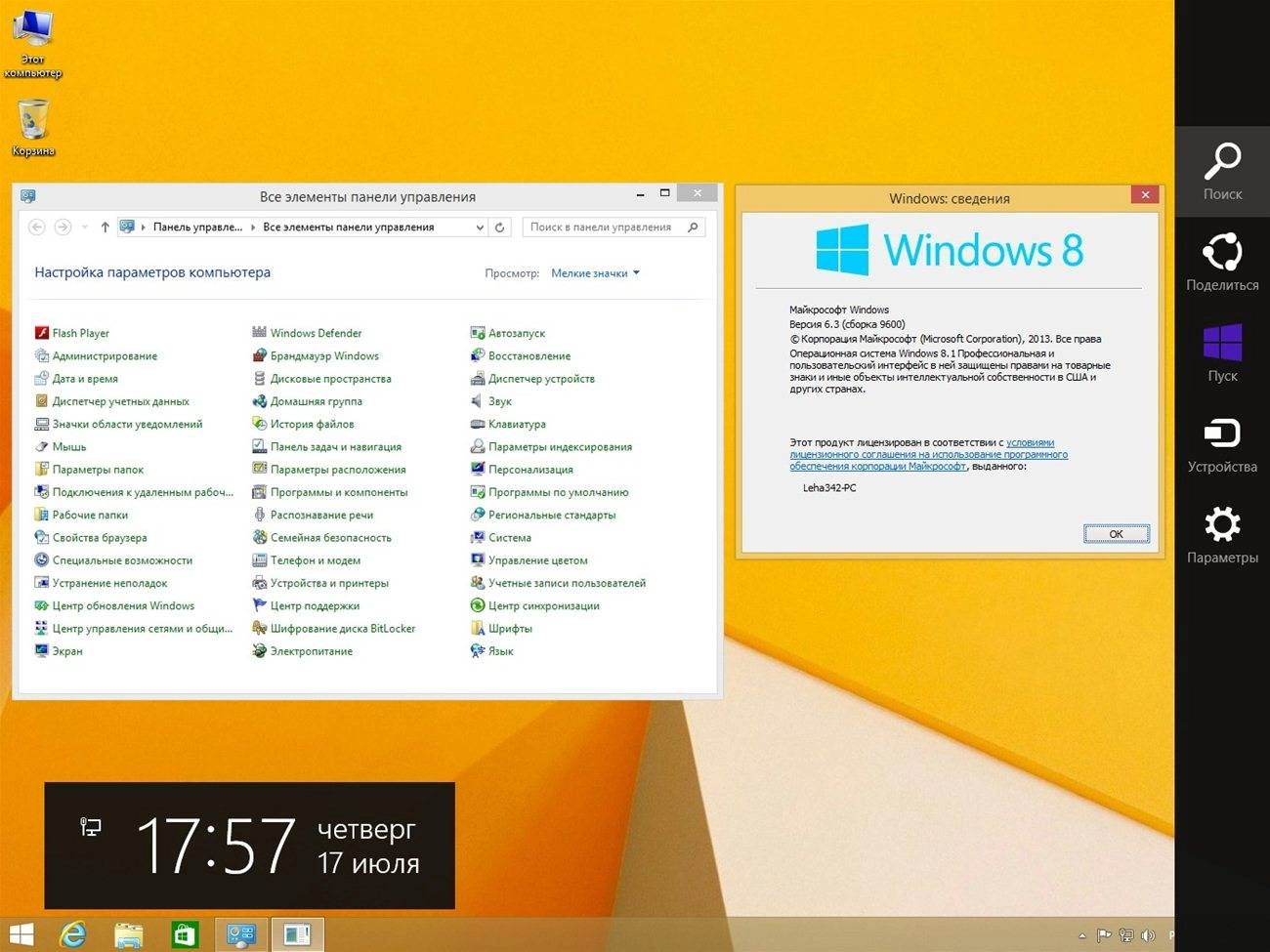Click the volume tray icon
Image resolution: width=1270 pixels, height=952 pixels.
[1149, 935]
